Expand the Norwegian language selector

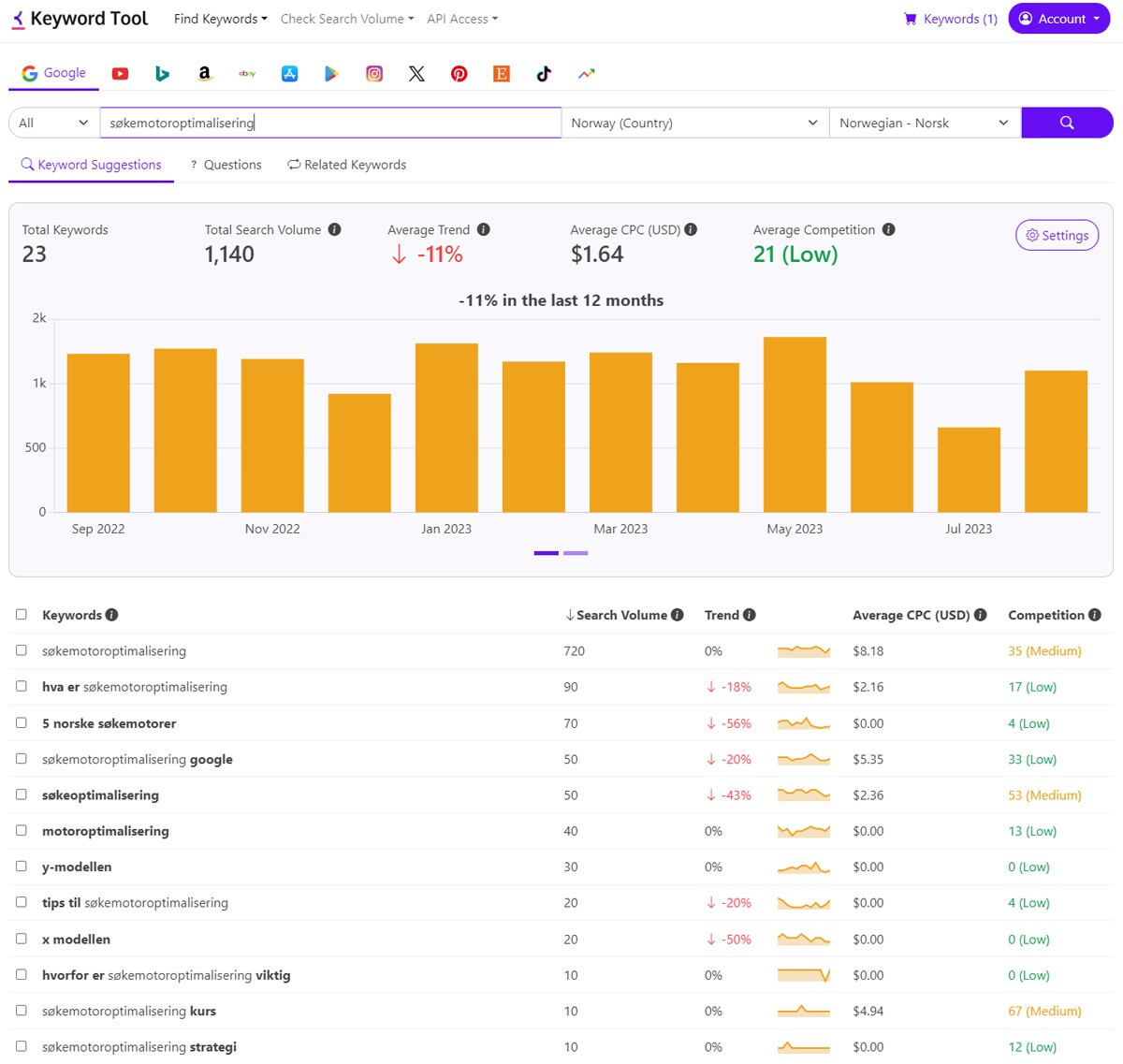[923, 123]
